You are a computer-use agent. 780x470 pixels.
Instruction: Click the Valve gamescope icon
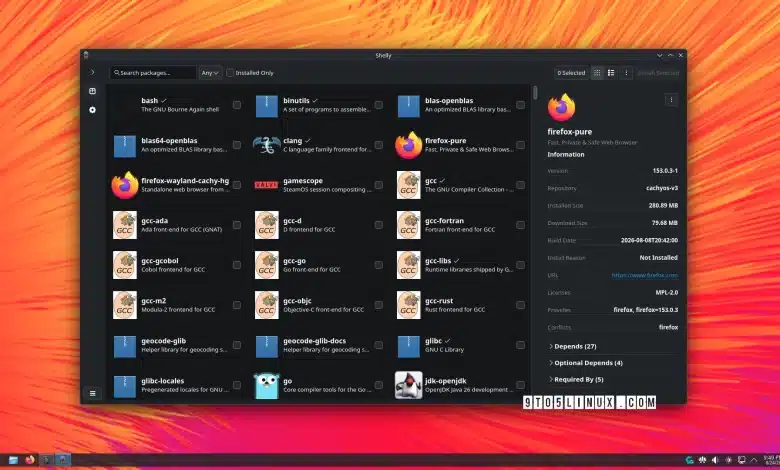pos(267,185)
